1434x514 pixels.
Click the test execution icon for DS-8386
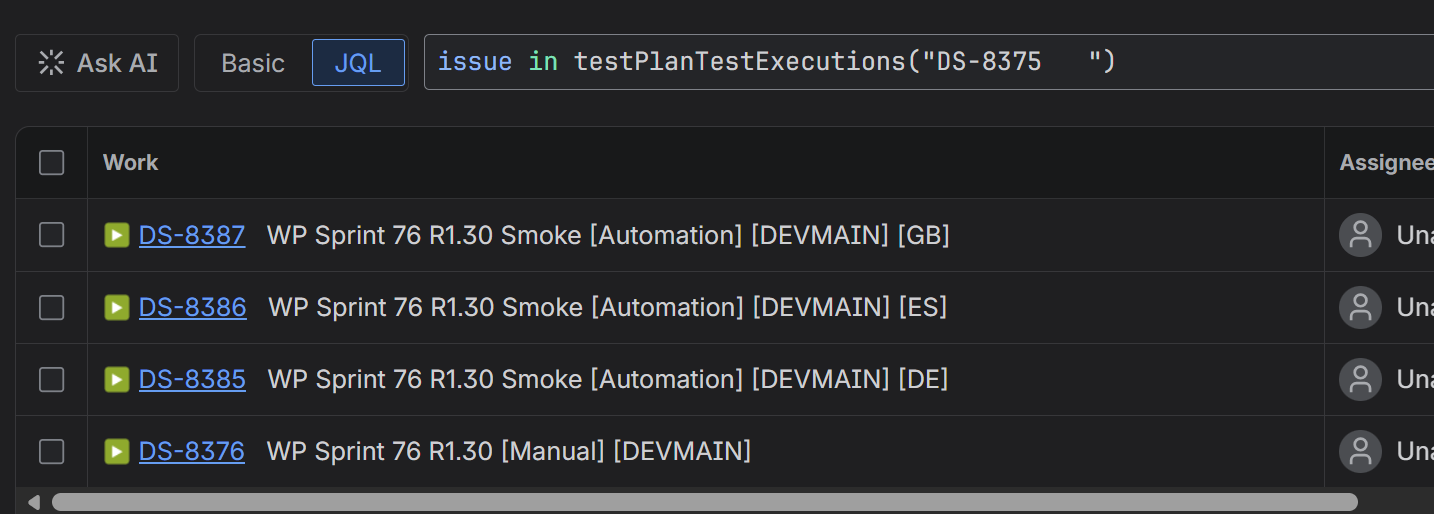(117, 307)
